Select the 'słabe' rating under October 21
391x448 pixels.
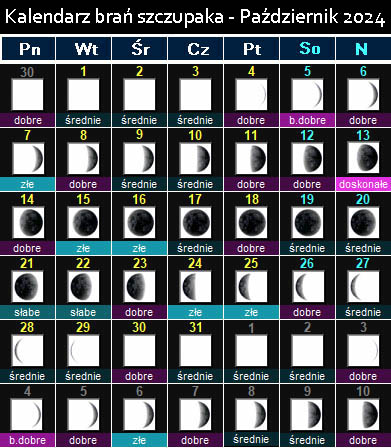(x=27, y=312)
